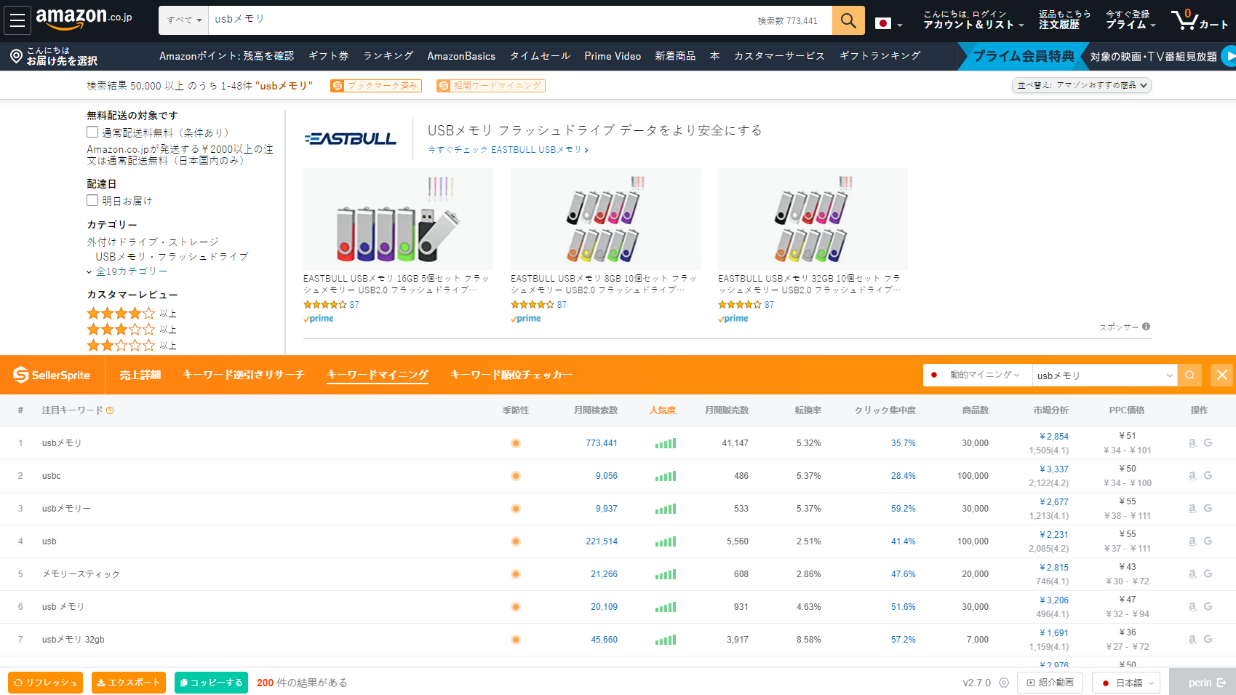Open EASTBULL 32GB 10個セット product image
1236x695 pixels.
813,218
